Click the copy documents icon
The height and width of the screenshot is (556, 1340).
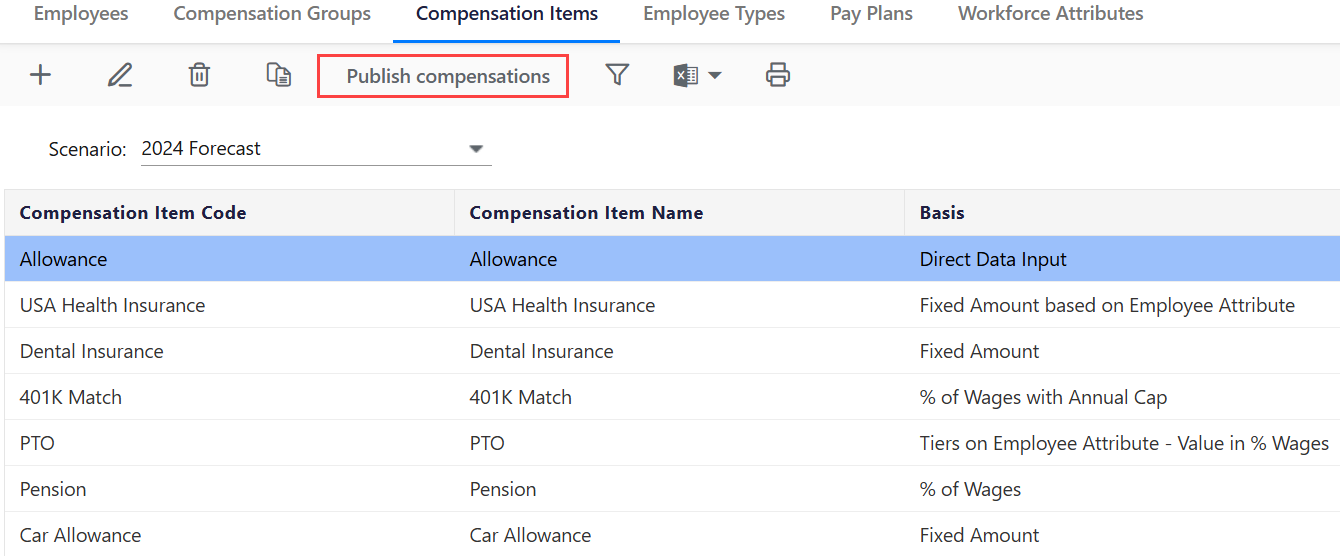279,75
